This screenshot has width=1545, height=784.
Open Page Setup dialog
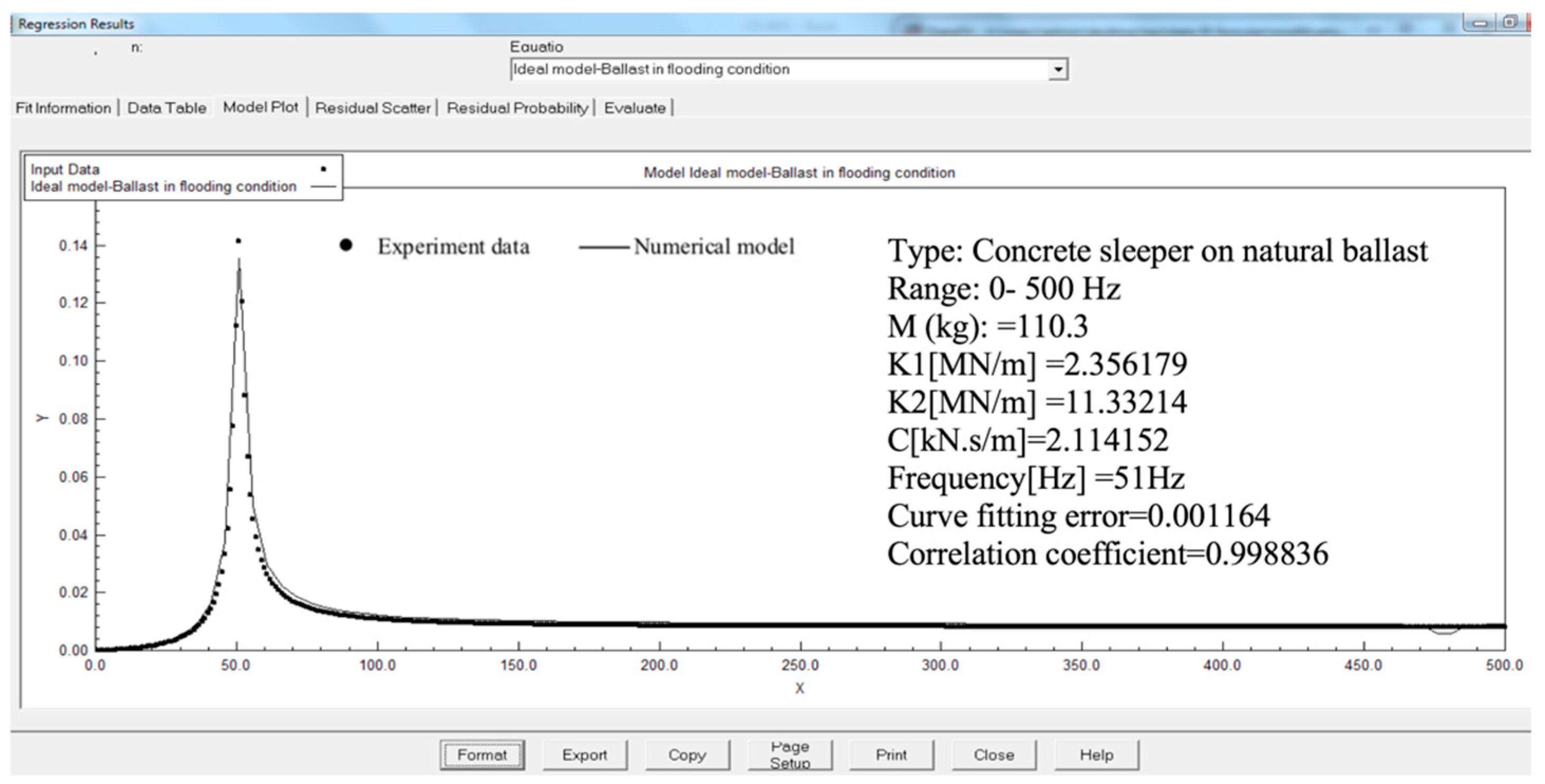click(x=789, y=754)
